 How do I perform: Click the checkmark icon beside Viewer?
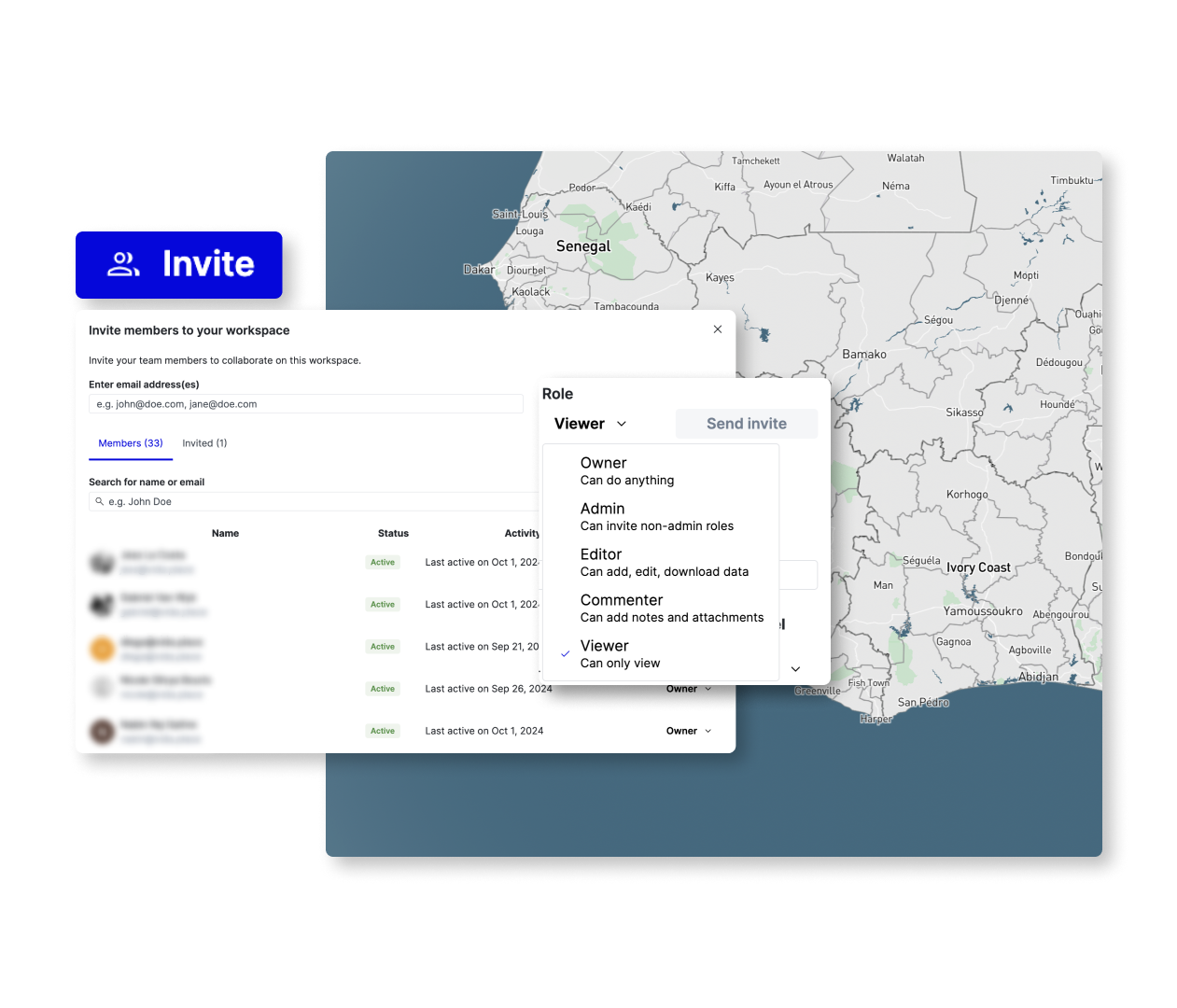[565, 654]
